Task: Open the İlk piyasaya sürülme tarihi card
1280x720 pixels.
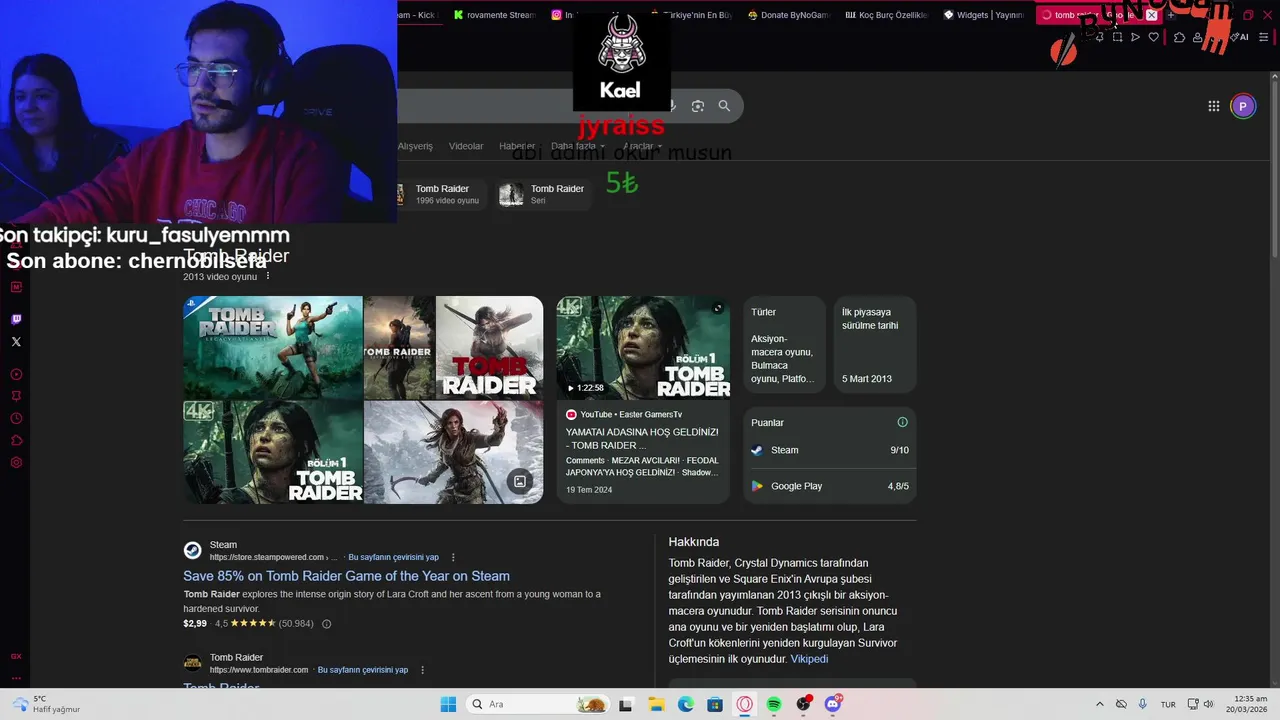Action: point(874,346)
